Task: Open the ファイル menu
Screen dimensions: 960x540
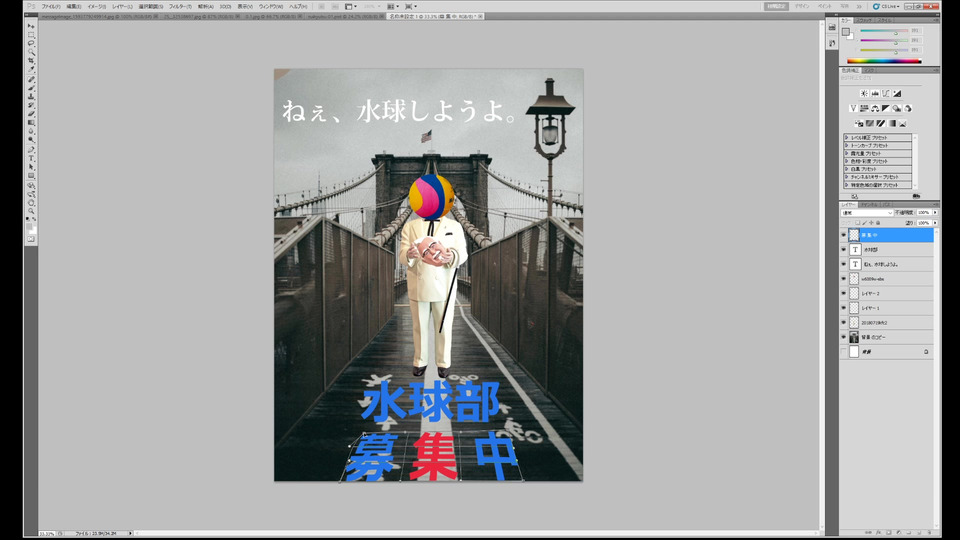Action: (x=51, y=7)
